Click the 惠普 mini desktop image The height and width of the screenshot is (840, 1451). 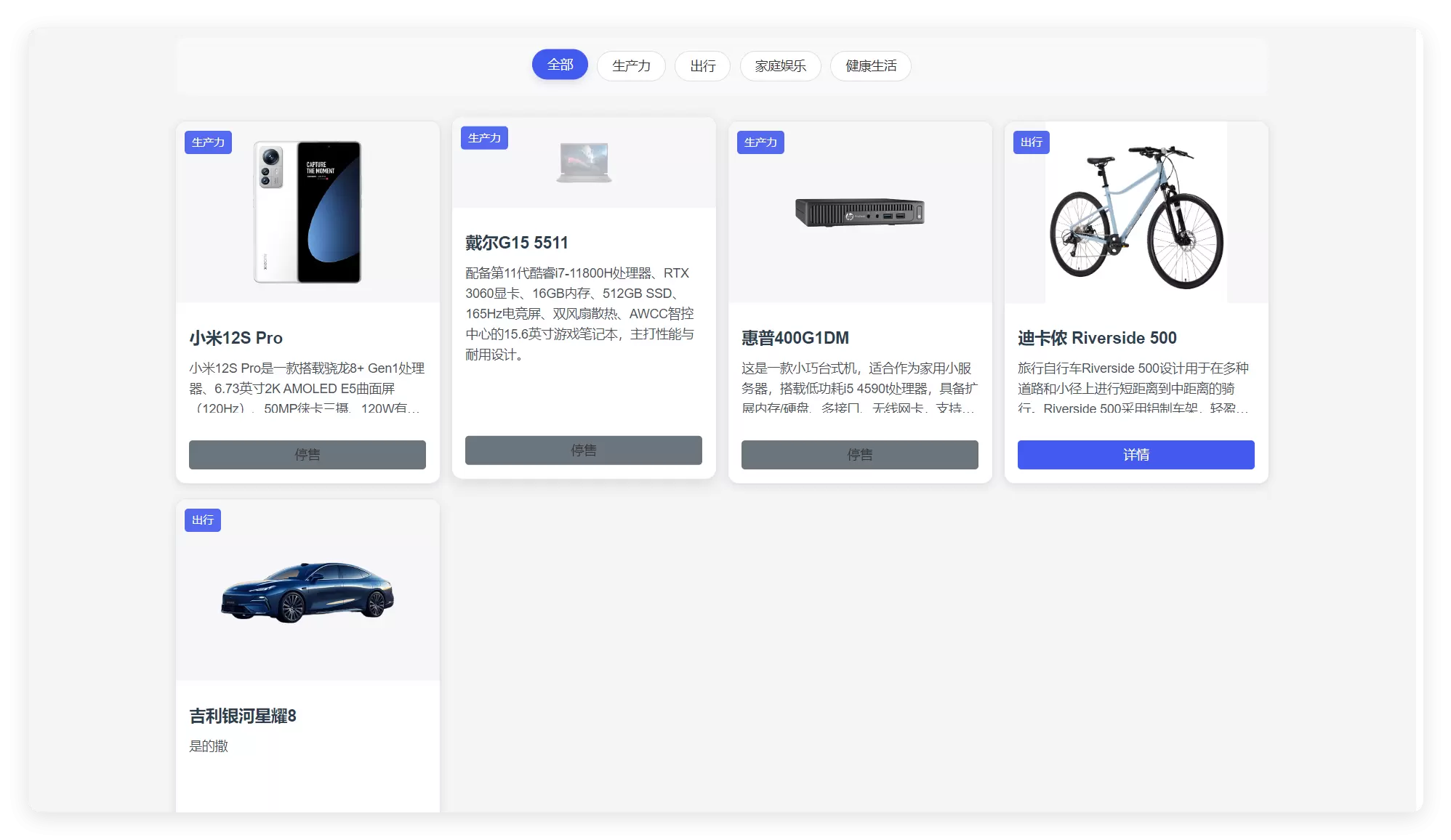(x=860, y=212)
